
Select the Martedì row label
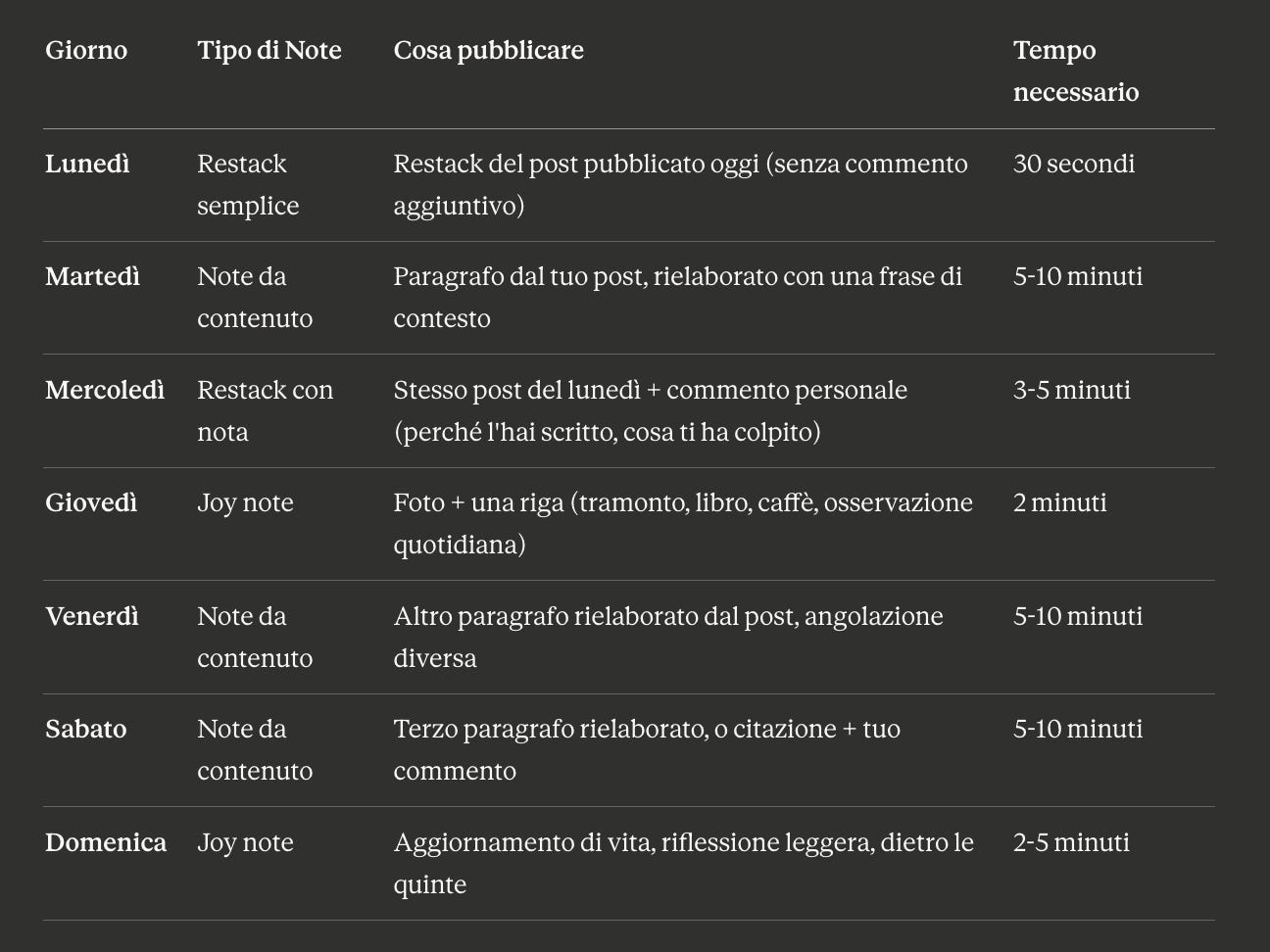[92, 276]
